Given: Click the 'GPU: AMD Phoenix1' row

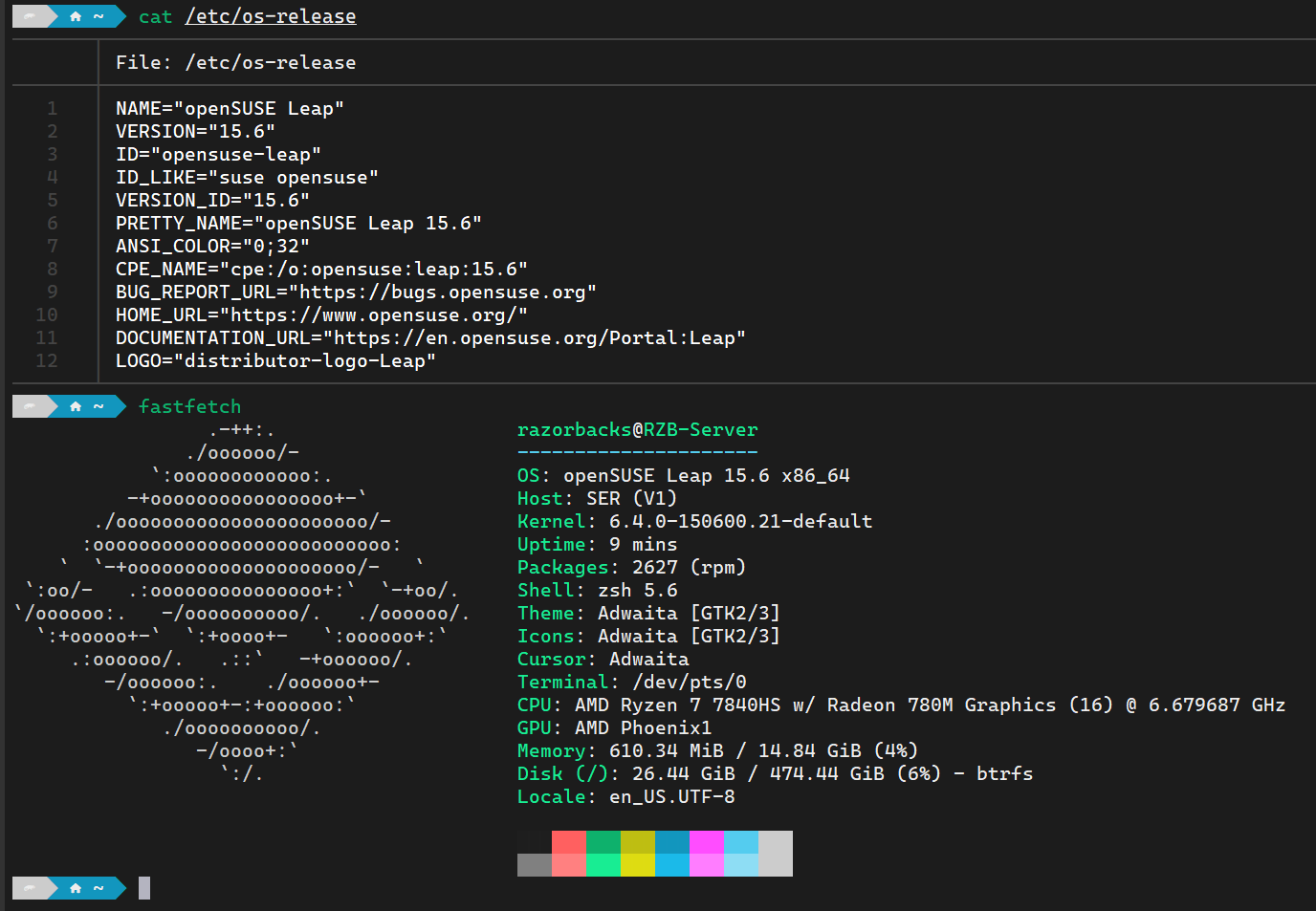Looking at the screenshot, I should click(615, 727).
